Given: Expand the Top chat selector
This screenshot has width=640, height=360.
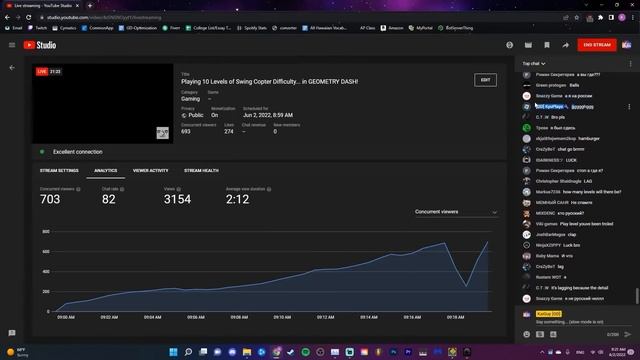Looking at the screenshot, I should (x=534, y=64).
